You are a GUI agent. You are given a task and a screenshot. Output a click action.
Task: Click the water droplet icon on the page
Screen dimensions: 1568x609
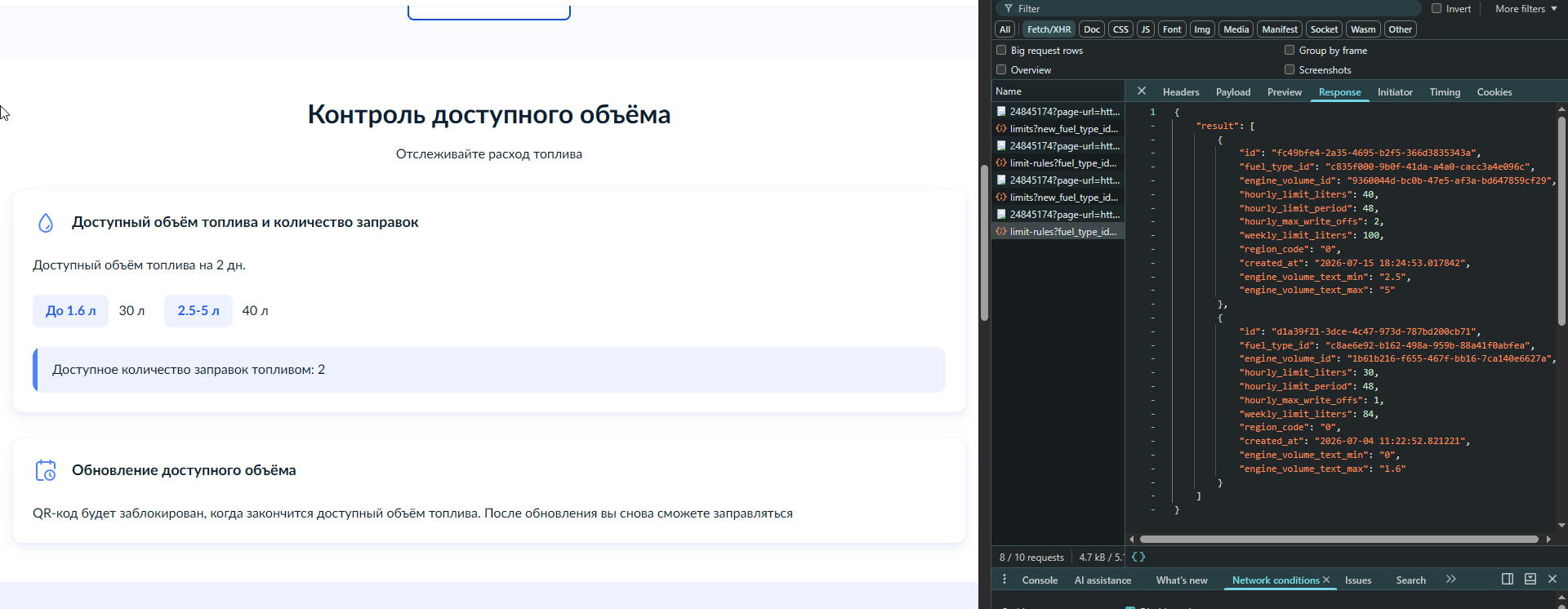tap(46, 222)
